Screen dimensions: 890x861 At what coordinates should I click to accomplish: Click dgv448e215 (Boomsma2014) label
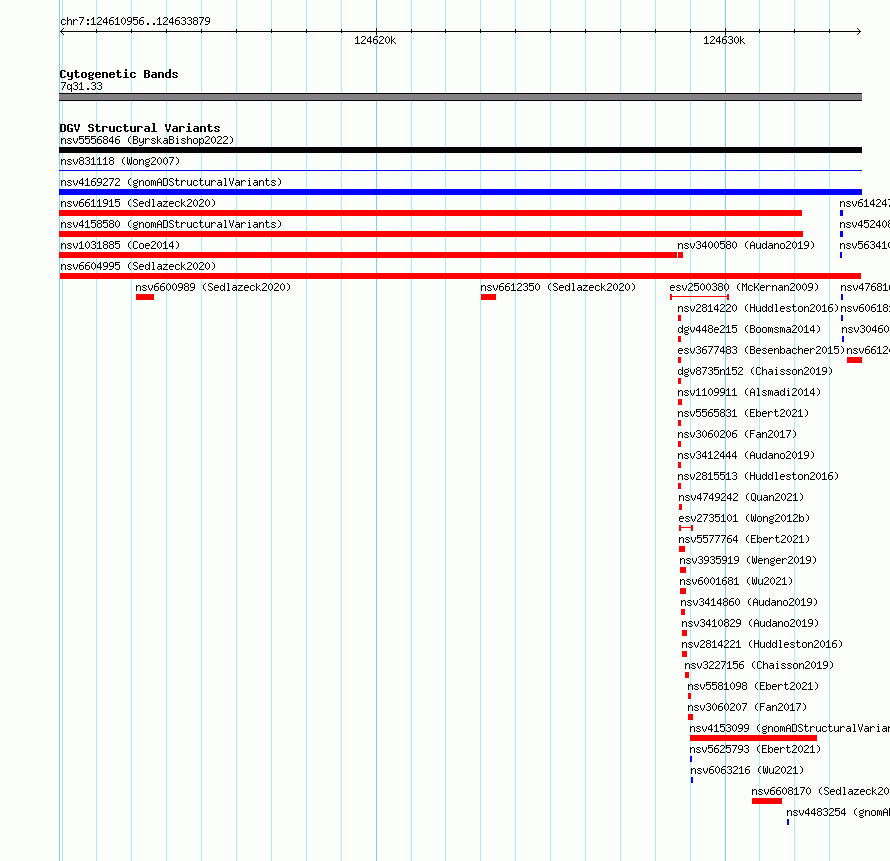749,329
